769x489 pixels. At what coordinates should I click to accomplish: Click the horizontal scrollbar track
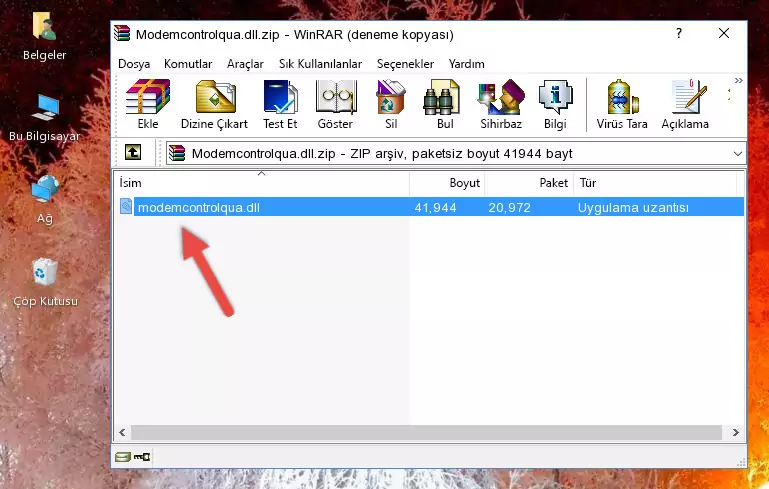tap(426, 433)
